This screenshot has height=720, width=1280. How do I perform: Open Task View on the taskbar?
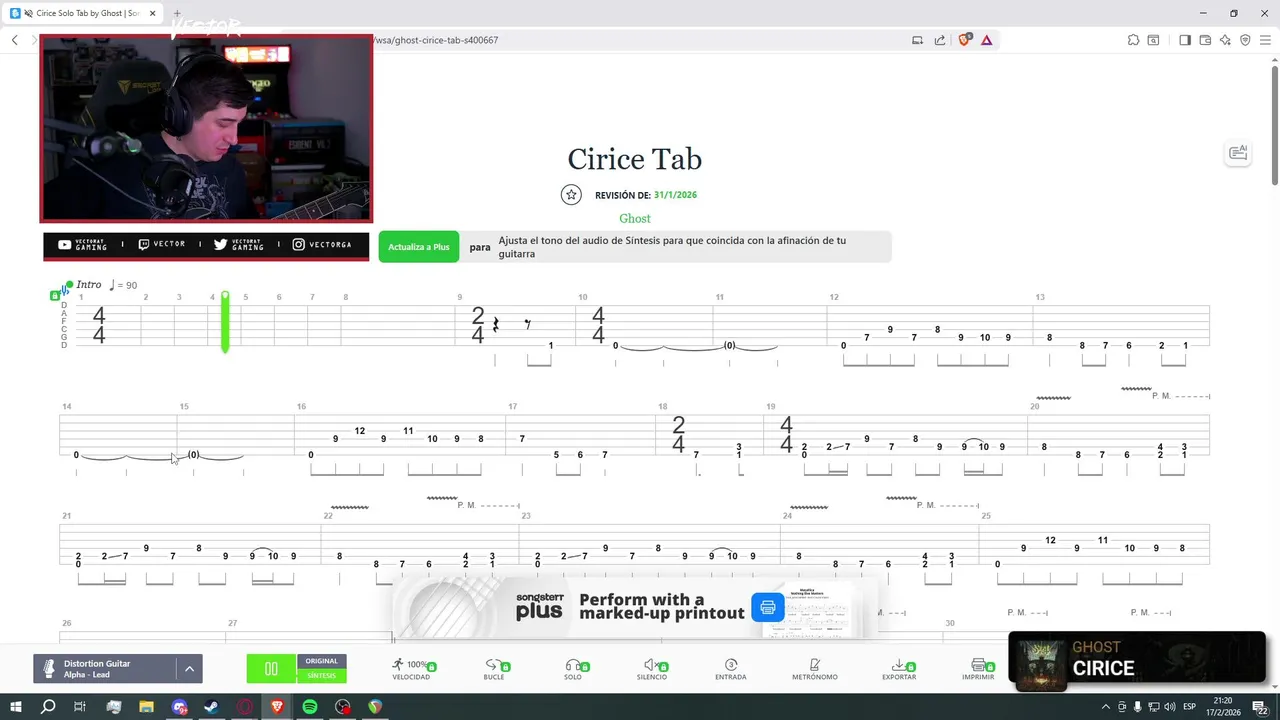click(x=80, y=707)
